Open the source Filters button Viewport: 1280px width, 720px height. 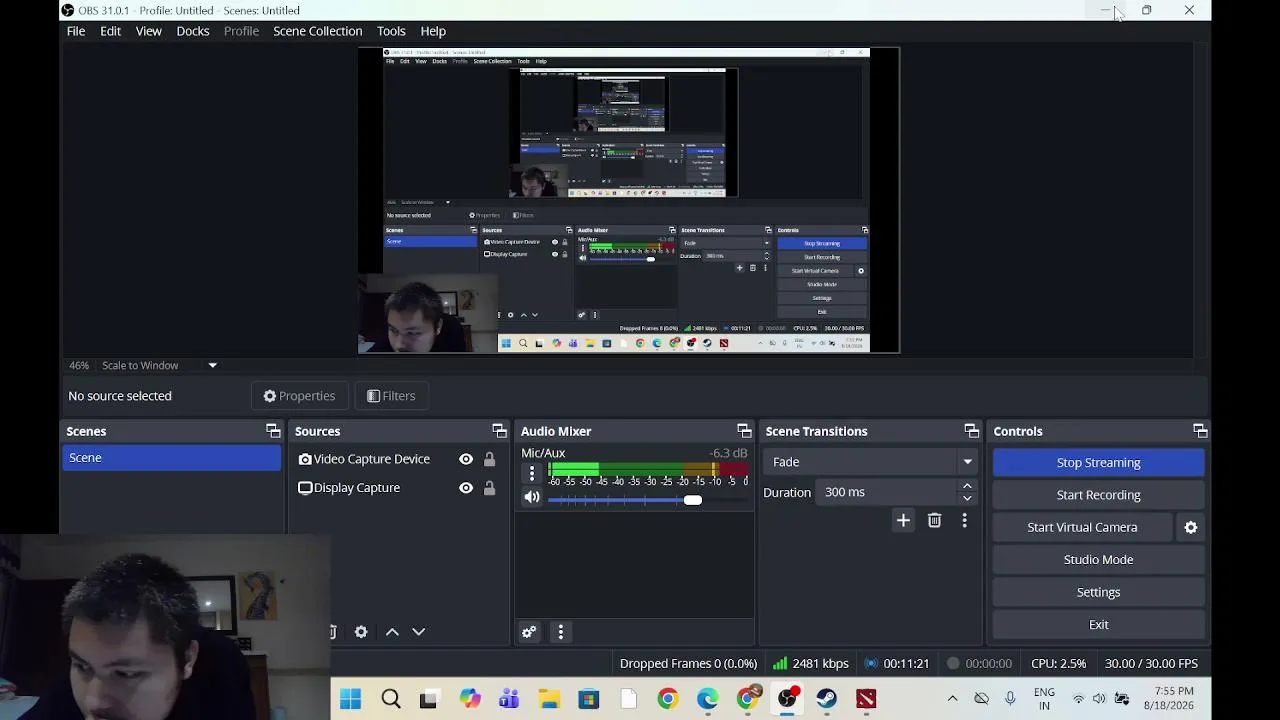[x=391, y=396]
